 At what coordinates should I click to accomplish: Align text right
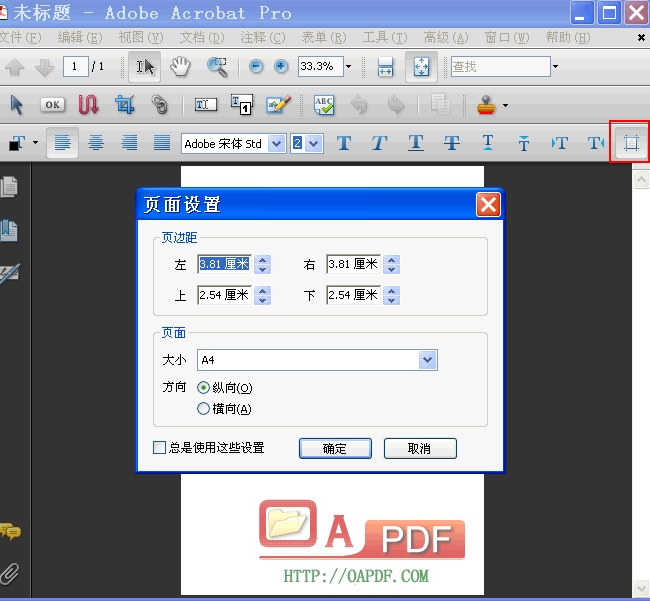tap(129, 143)
